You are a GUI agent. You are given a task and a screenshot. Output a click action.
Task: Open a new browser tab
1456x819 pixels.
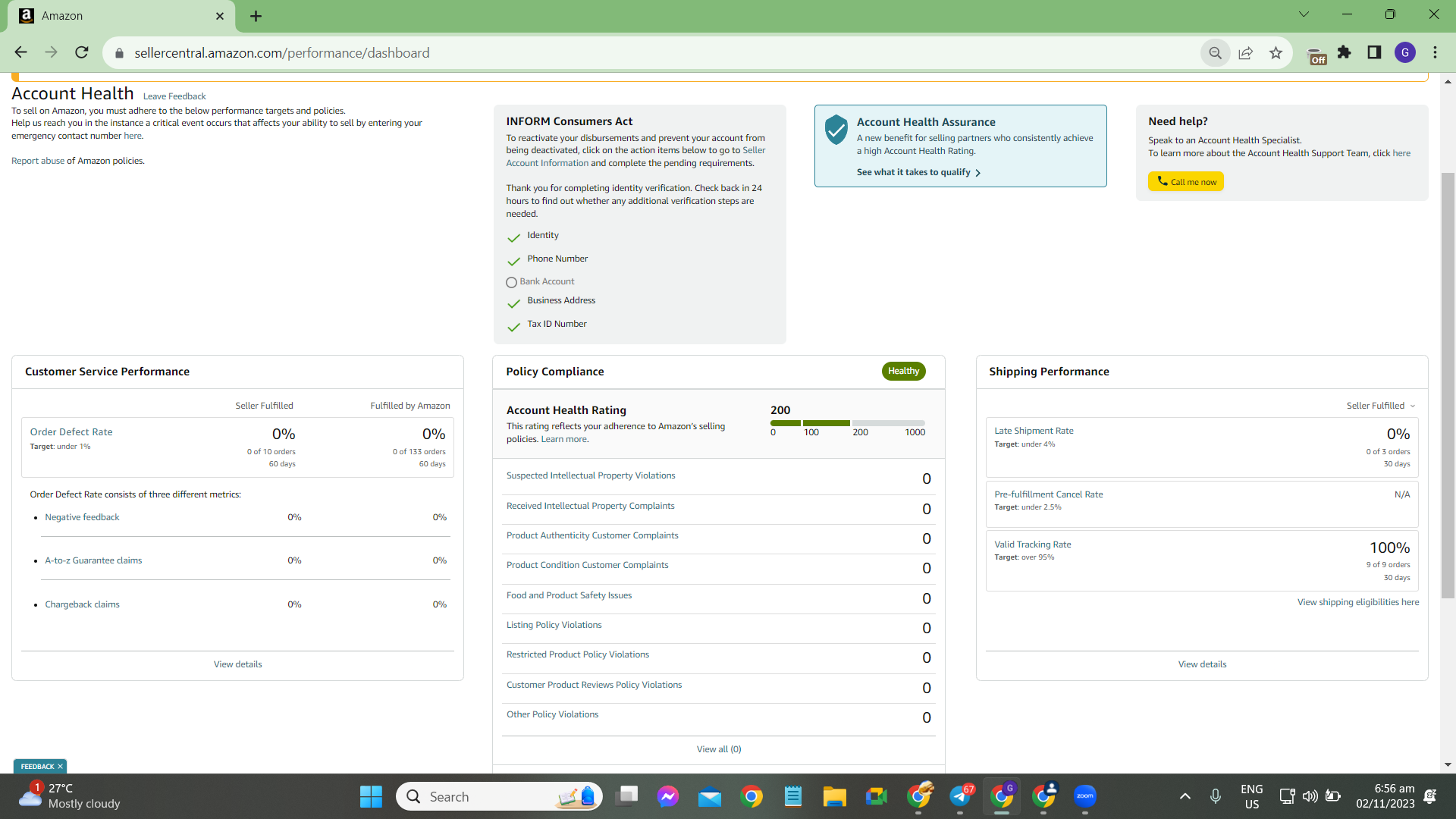(x=256, y=16)
